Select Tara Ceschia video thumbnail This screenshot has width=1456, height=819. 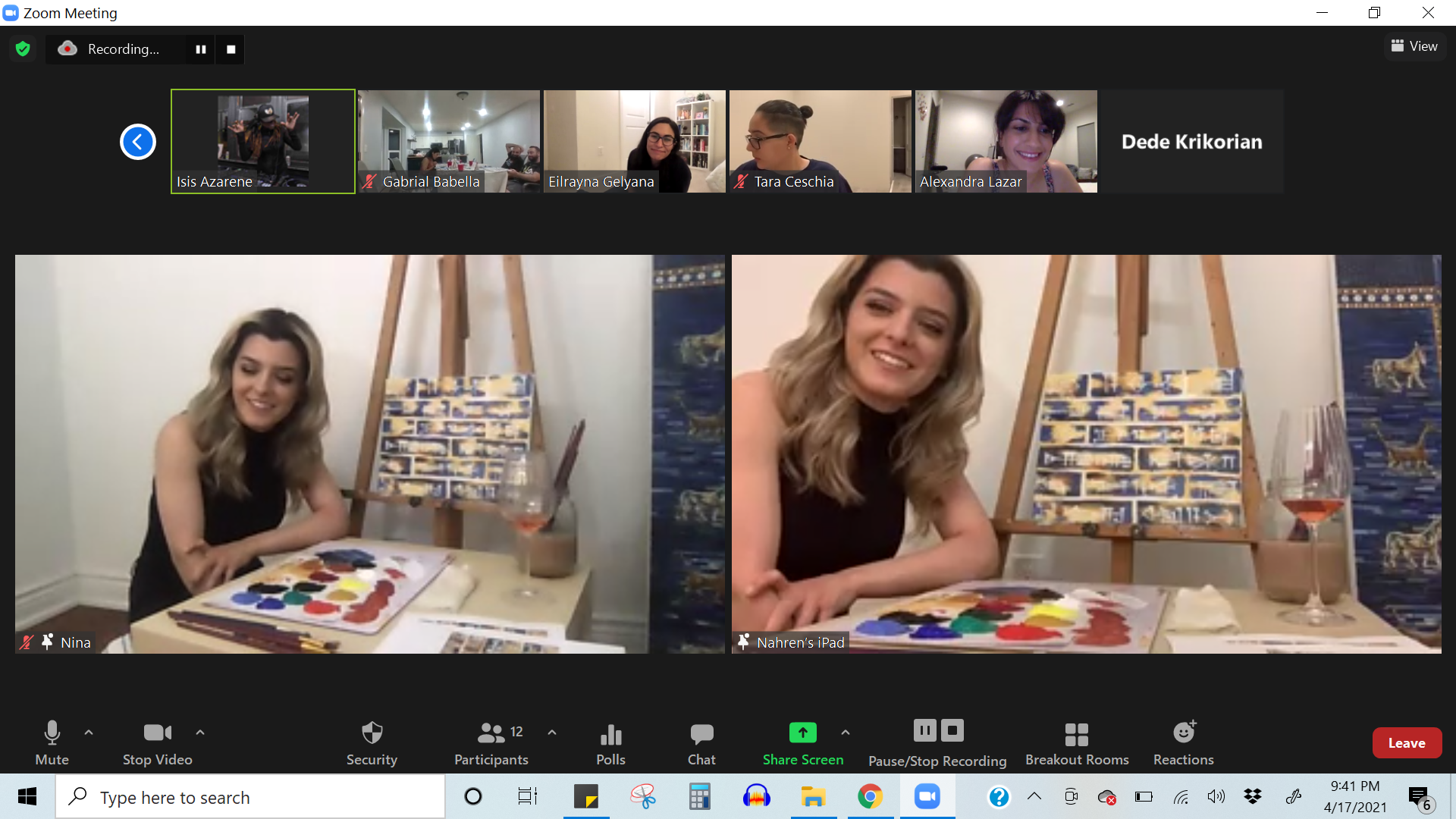pos(821,141)
